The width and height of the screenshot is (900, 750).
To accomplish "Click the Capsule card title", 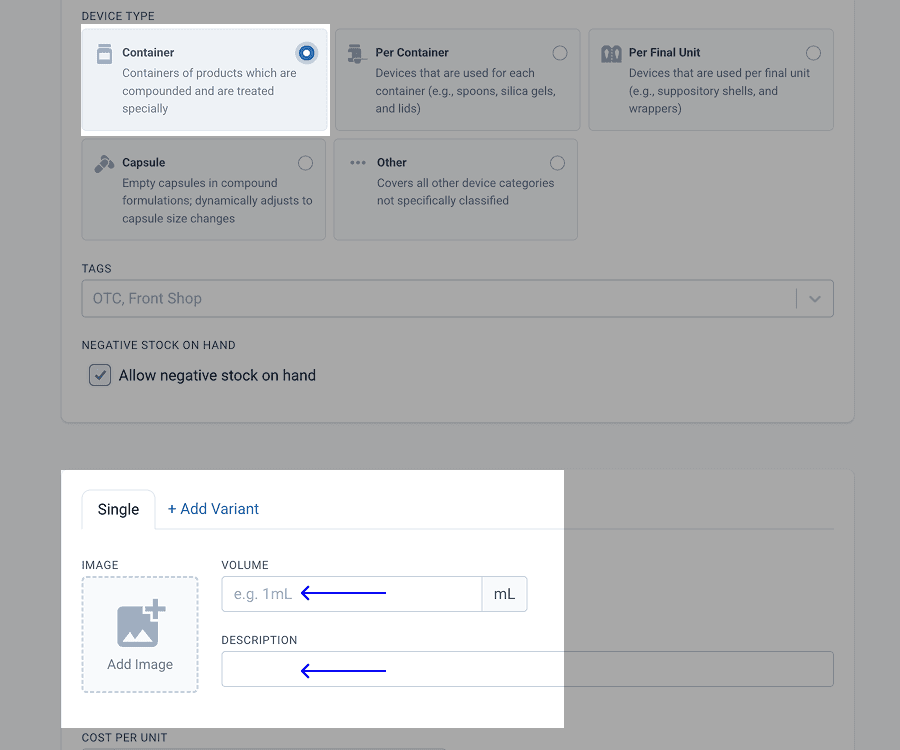I will click(x=143, y=163).
